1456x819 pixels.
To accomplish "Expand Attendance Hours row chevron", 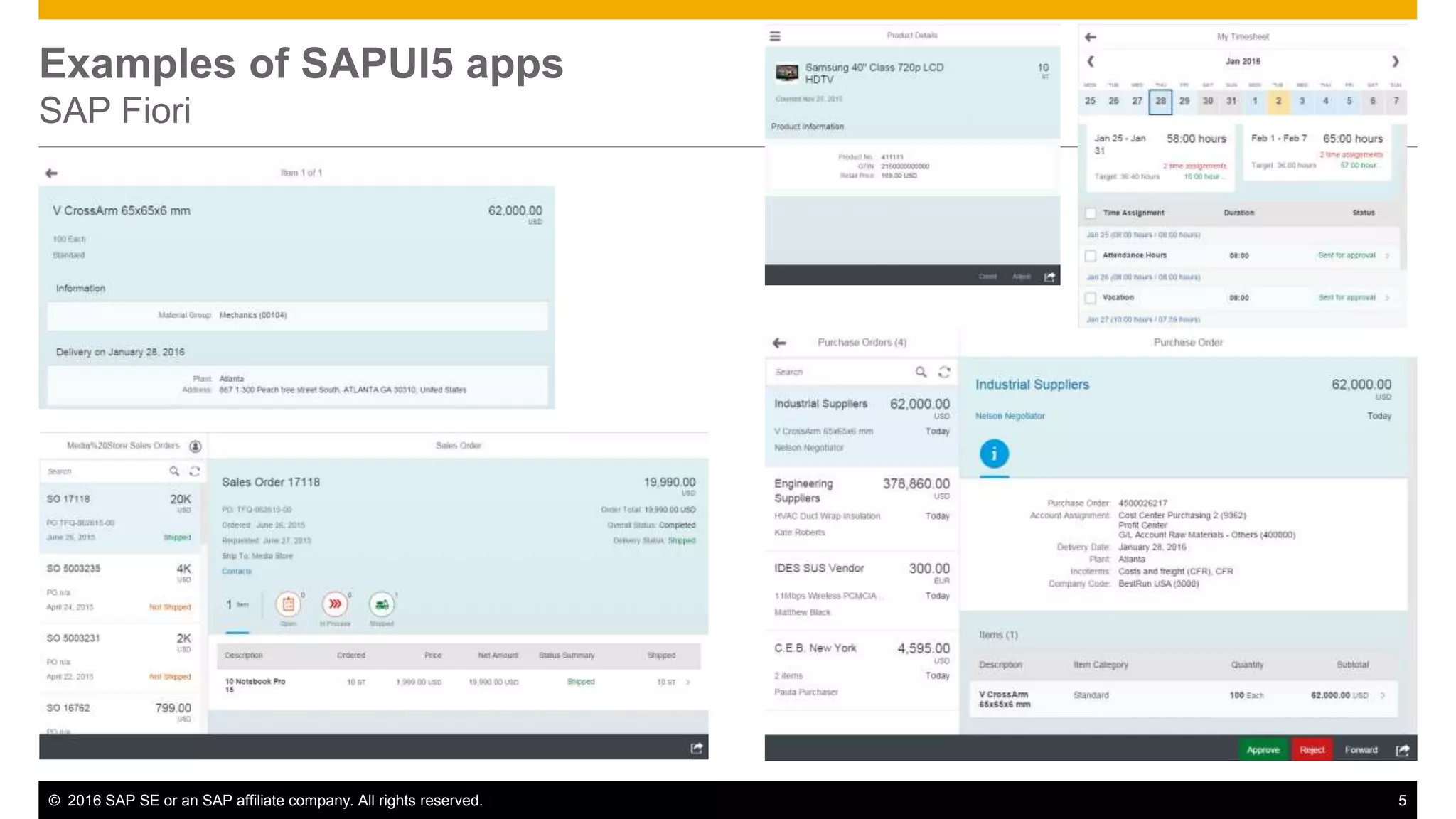I will [x=1387, y=255].
